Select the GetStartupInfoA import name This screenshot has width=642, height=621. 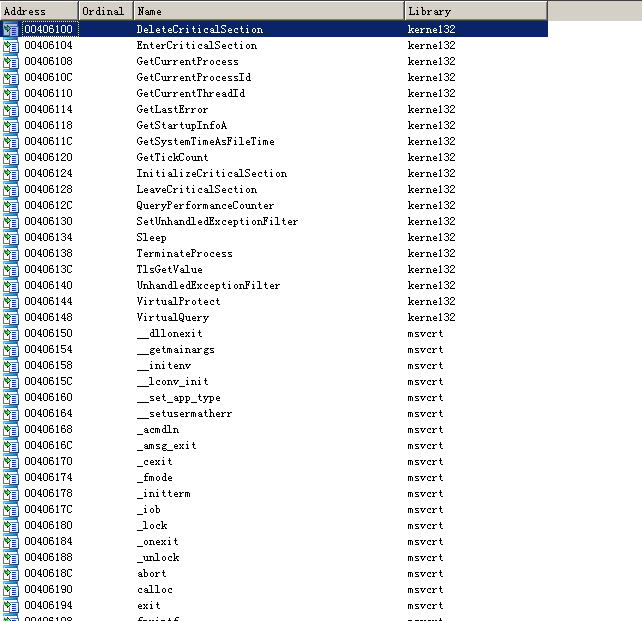182,125
